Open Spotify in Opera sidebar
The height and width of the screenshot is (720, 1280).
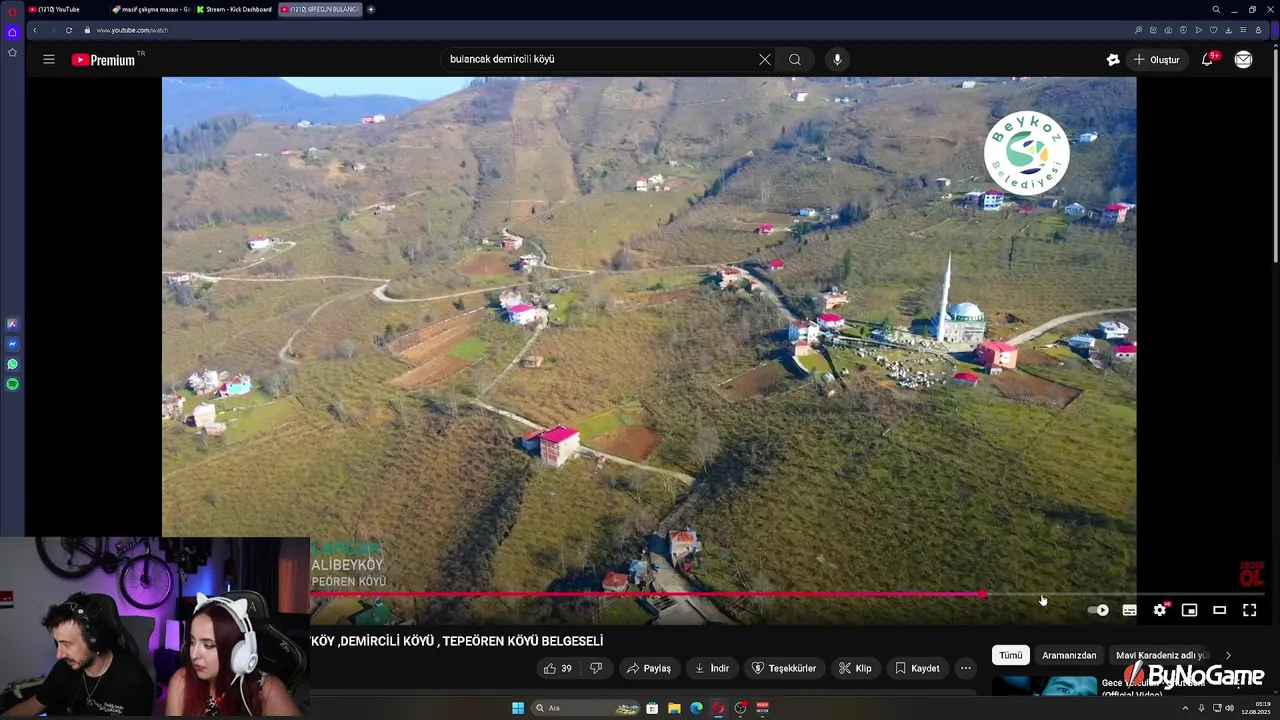pyautogui.click(x=12, y=384)
